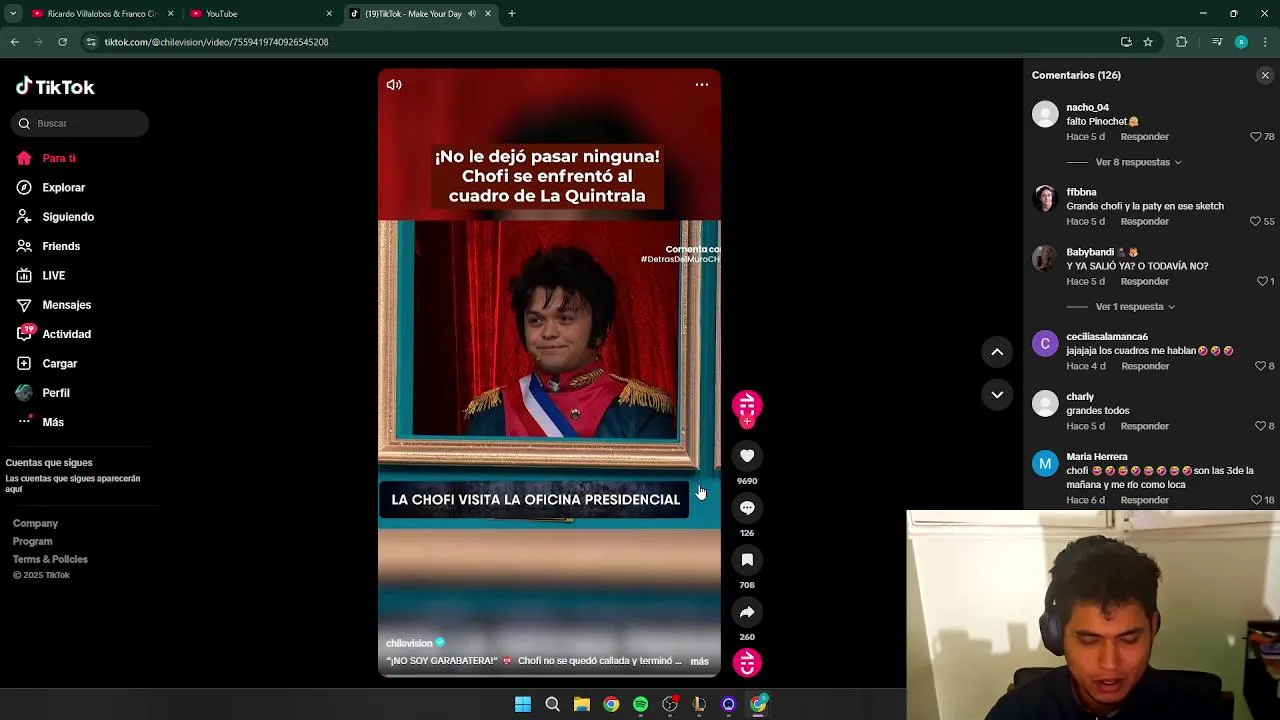1280x720 pixels.
Task: Click the TikTok logo
Action: 55,87
